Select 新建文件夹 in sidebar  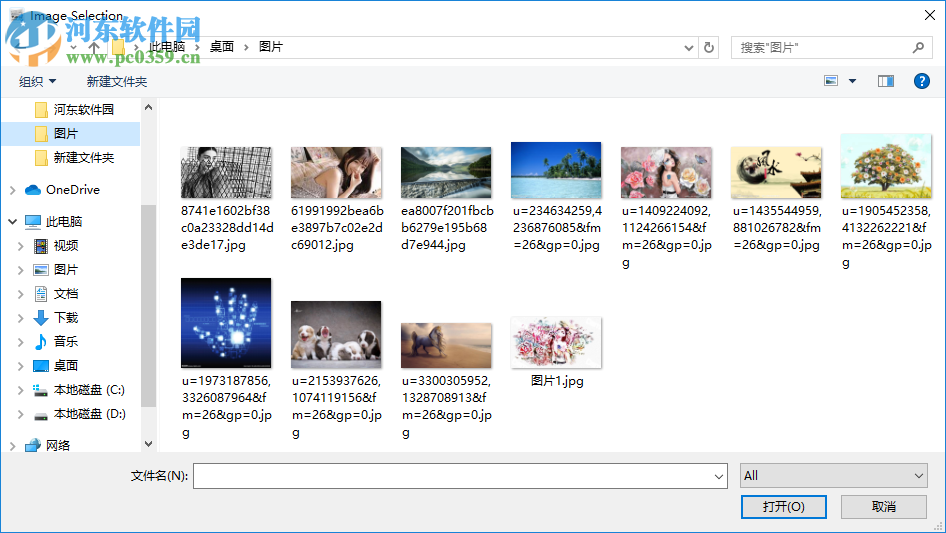(x=83, y=158)
